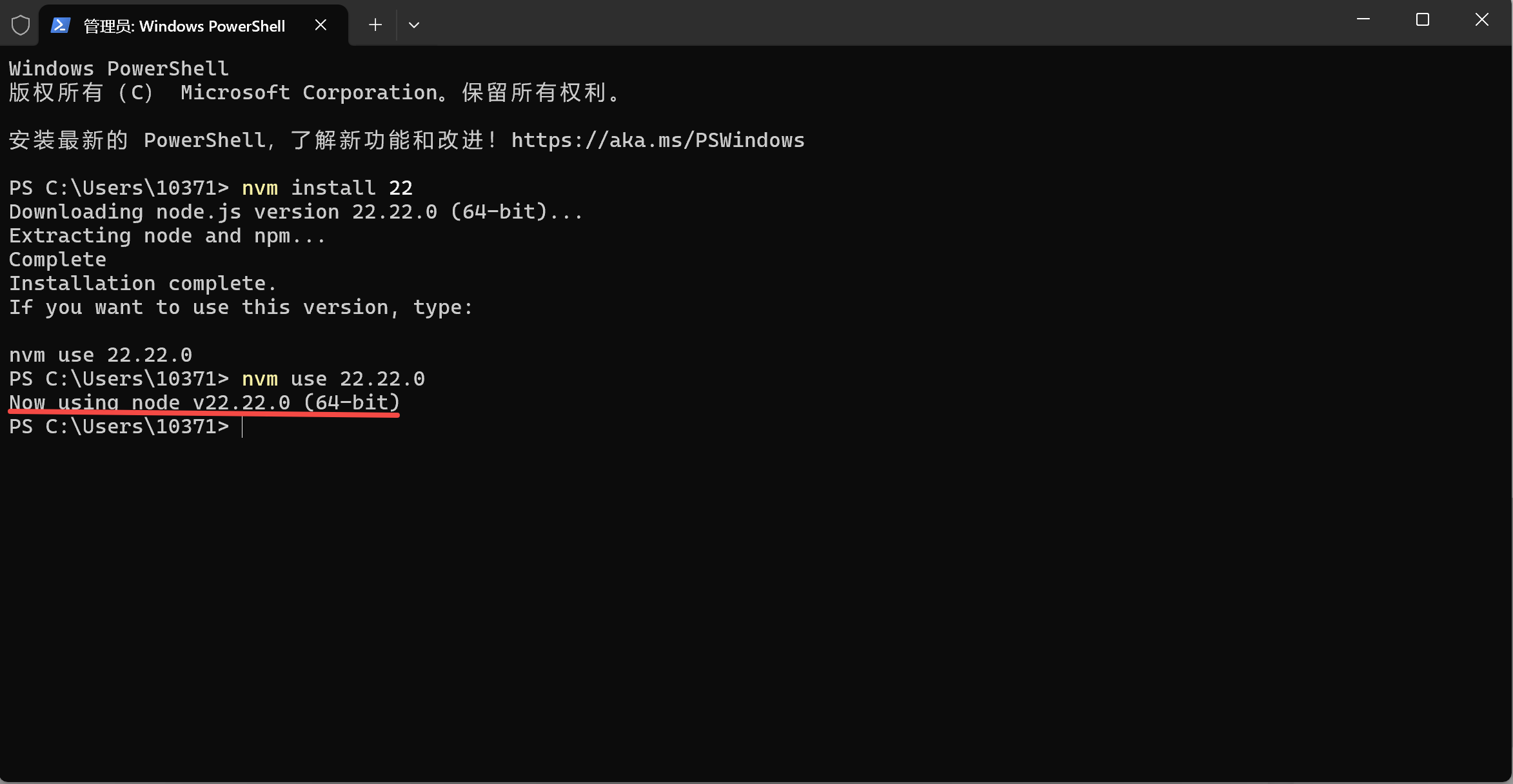Click the blinking cursor at the prompt
The height and width of the screenshot is (784, 1513).
coord(243,427)
